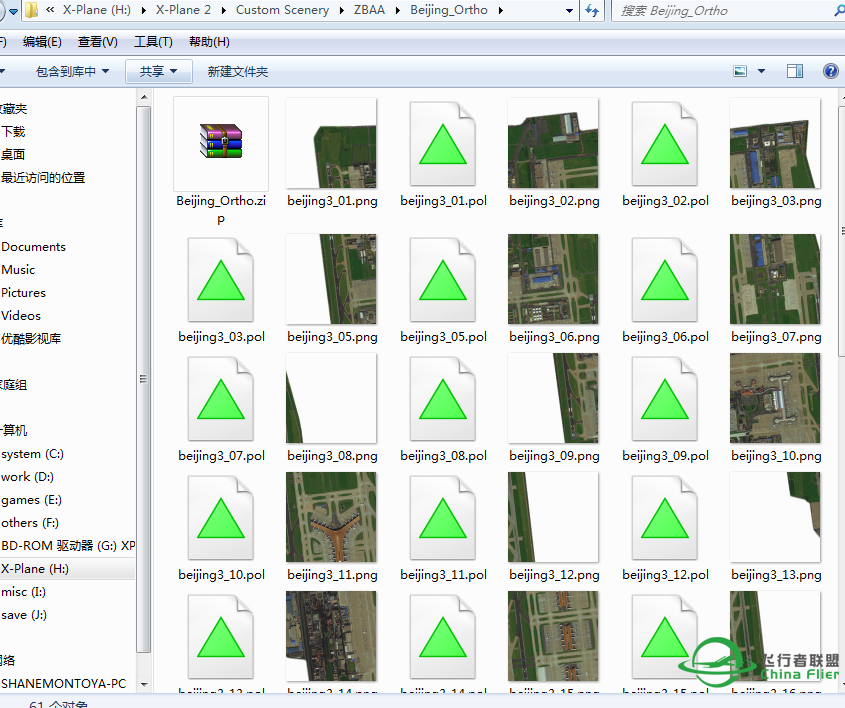Open SHANEMONTOYA-PC network computer
The image size is (845, 708).
click(64, 684)
